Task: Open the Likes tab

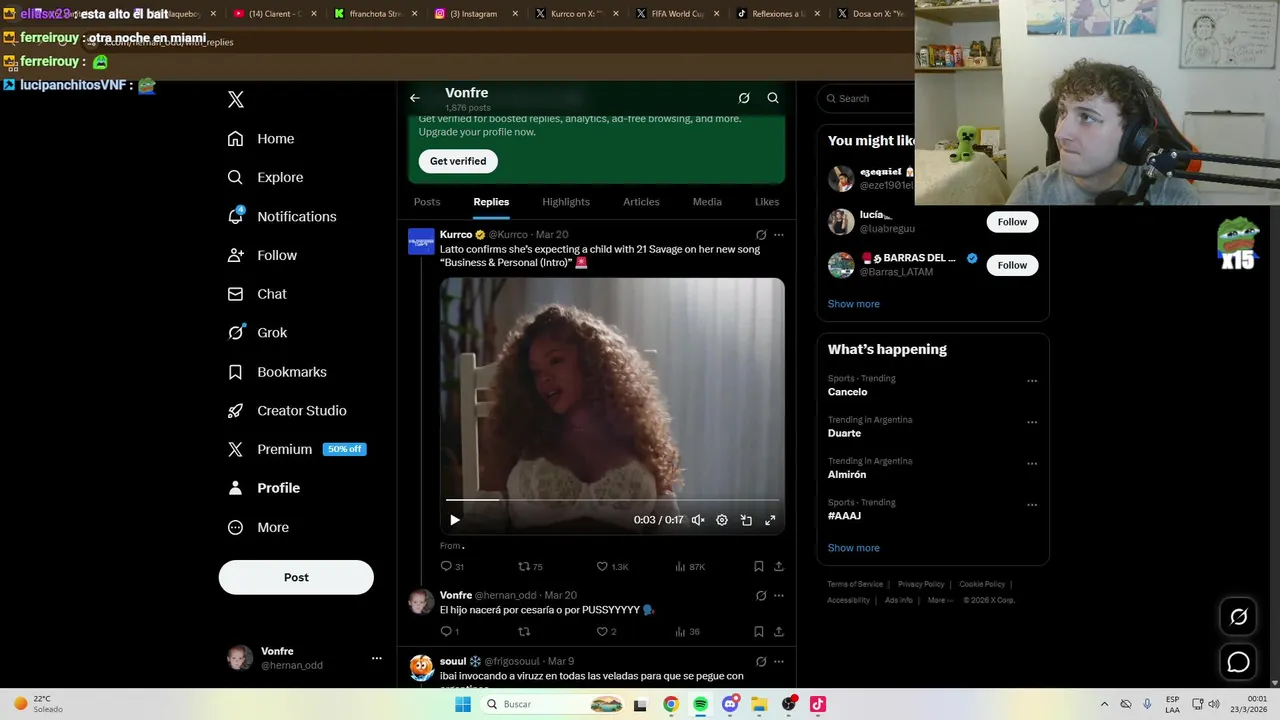Action: point(767,202)
